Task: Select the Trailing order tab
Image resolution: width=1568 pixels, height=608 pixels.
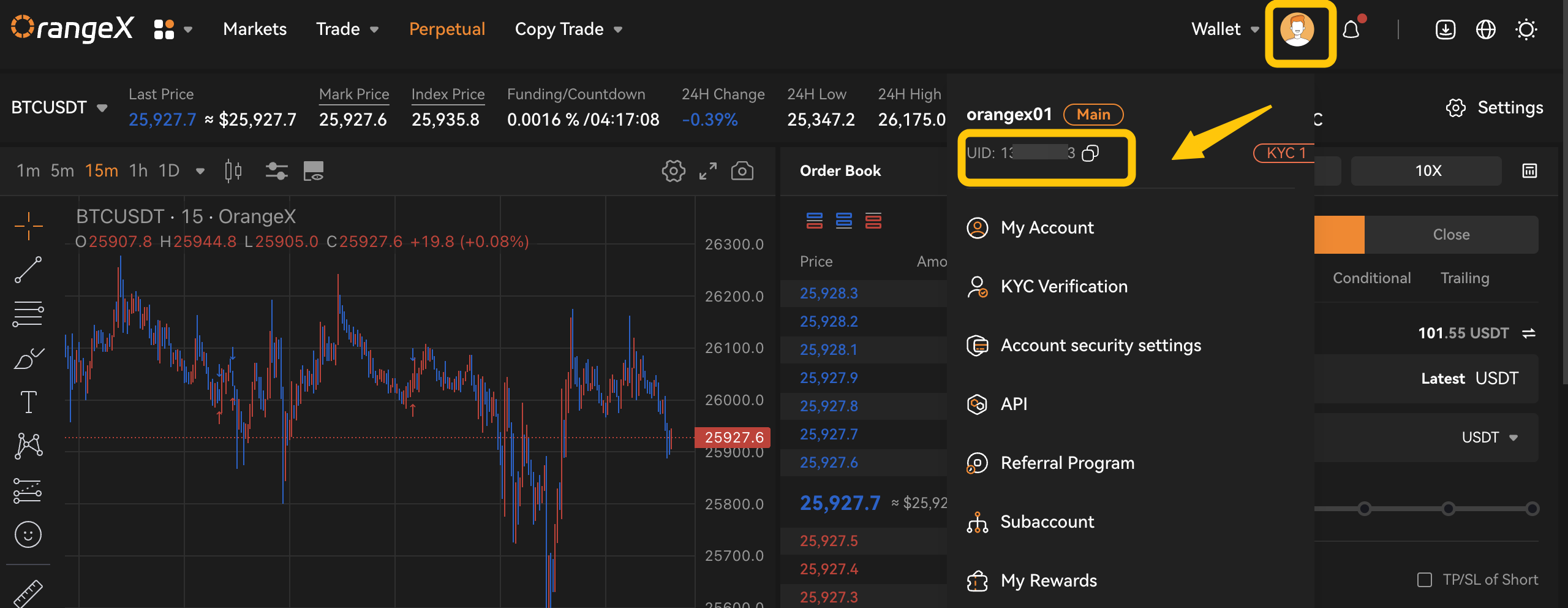Action: (1464, 278)
